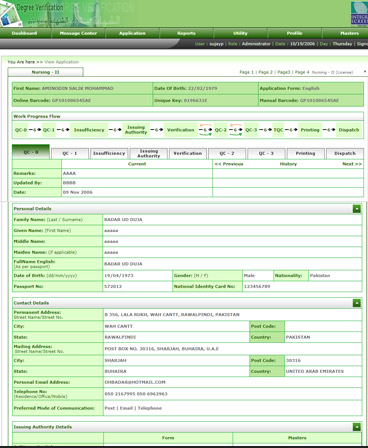Click QC-2 step in Work Progress Flow
368x448 pixels.
coord(221,130)
